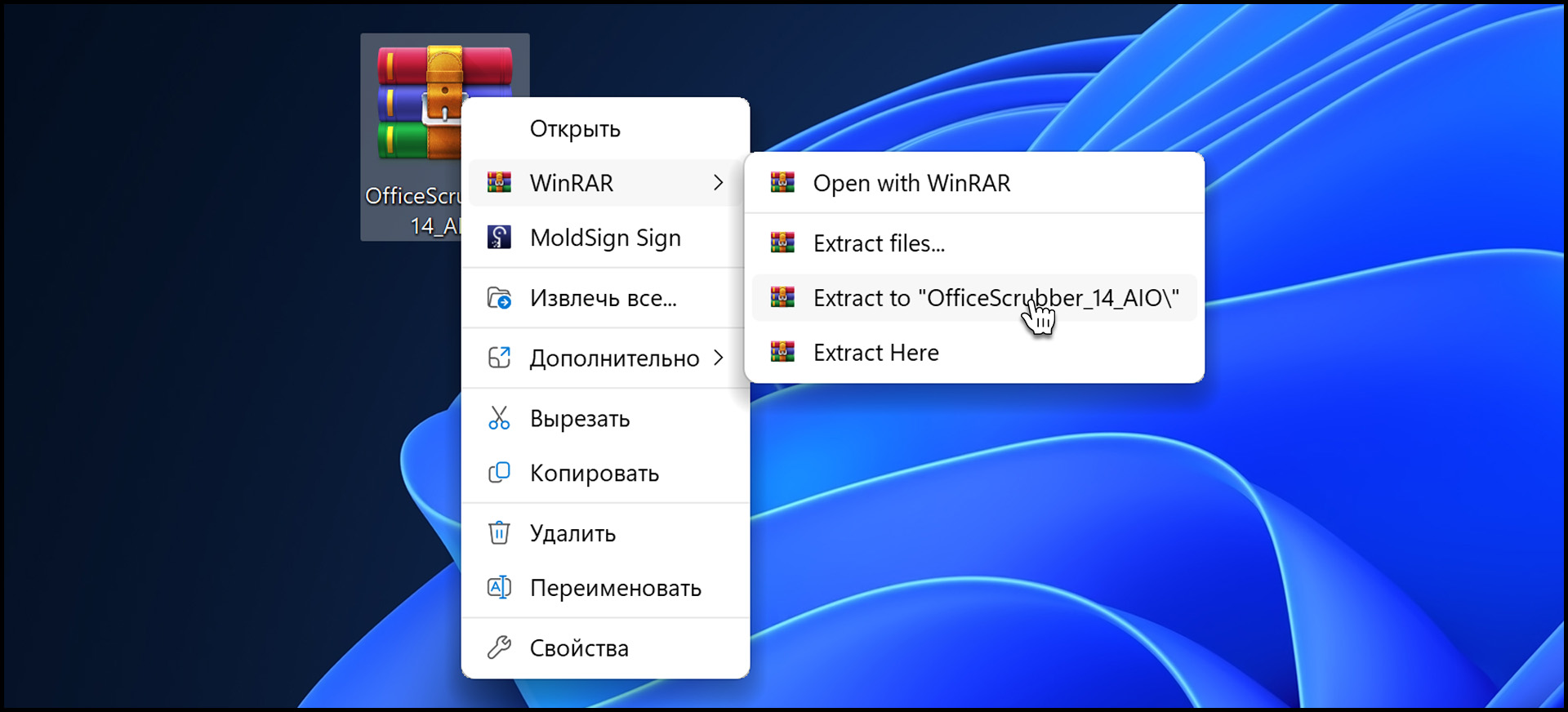The width and height of the screenshot is (1568, 712).
Task: Click the trash bin icon beside Удалить
Action: pyautogui.click(x=499, y=533)
